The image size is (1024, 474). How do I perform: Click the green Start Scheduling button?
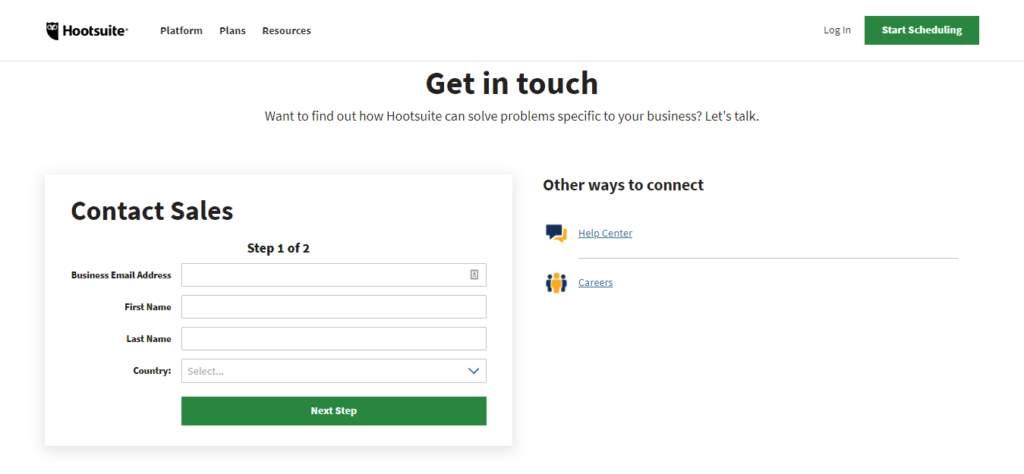[x=921, y=30]
